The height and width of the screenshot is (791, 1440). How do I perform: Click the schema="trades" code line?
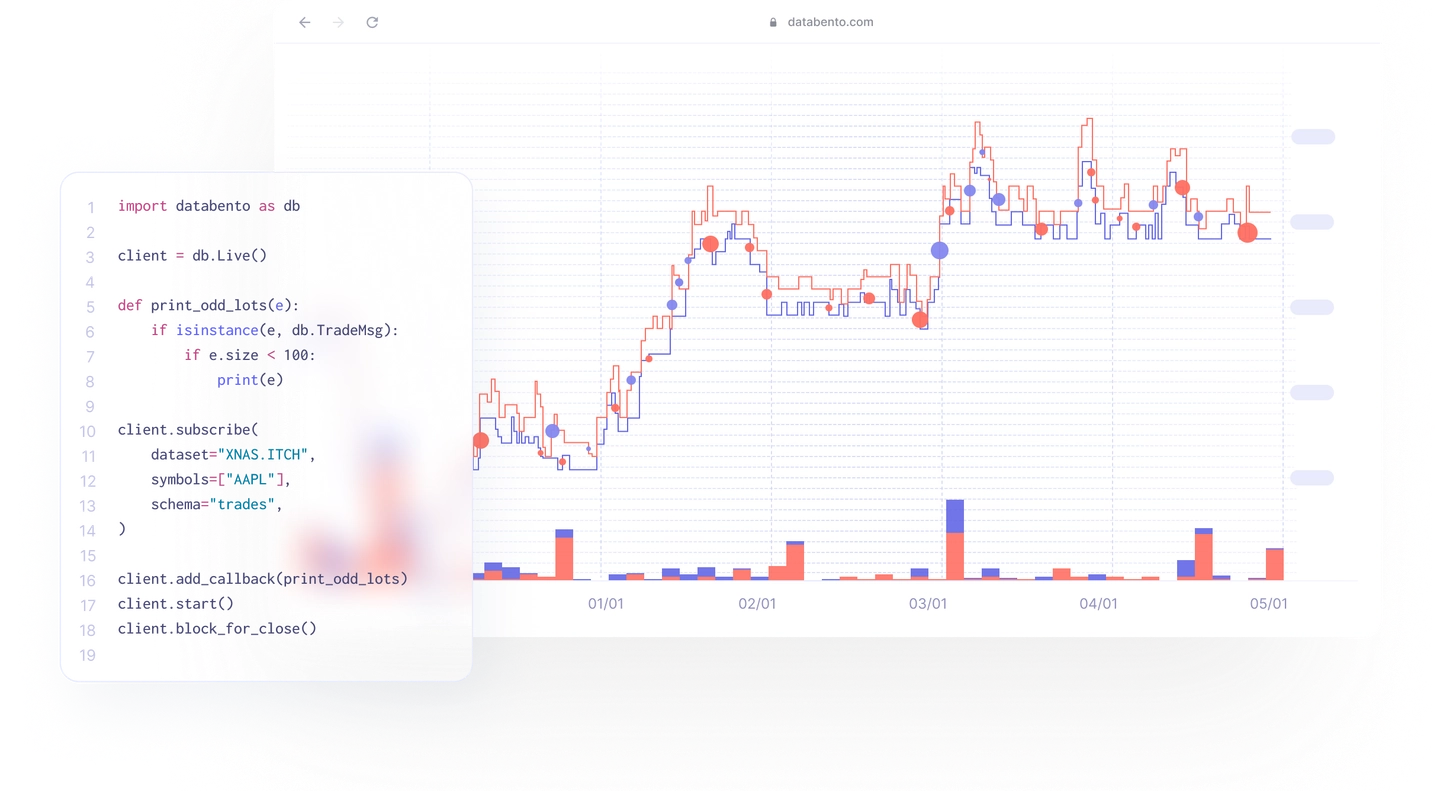[x=217, y=505]
